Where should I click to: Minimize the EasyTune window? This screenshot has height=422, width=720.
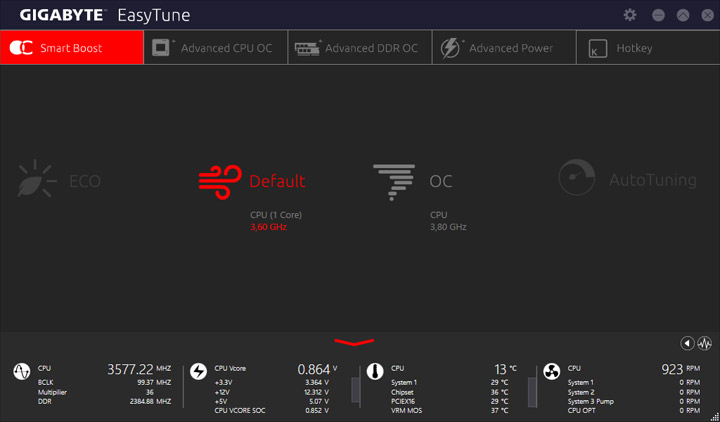(658, 15)
